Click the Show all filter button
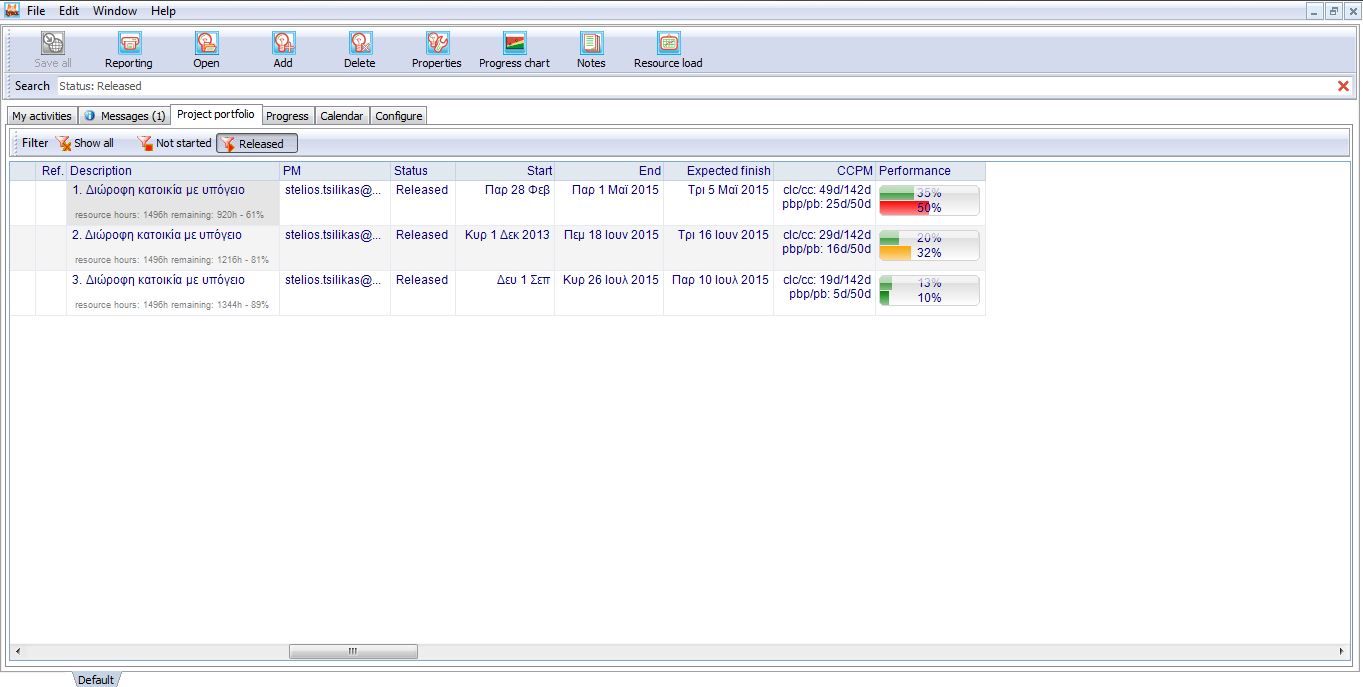 pos(85,143)
